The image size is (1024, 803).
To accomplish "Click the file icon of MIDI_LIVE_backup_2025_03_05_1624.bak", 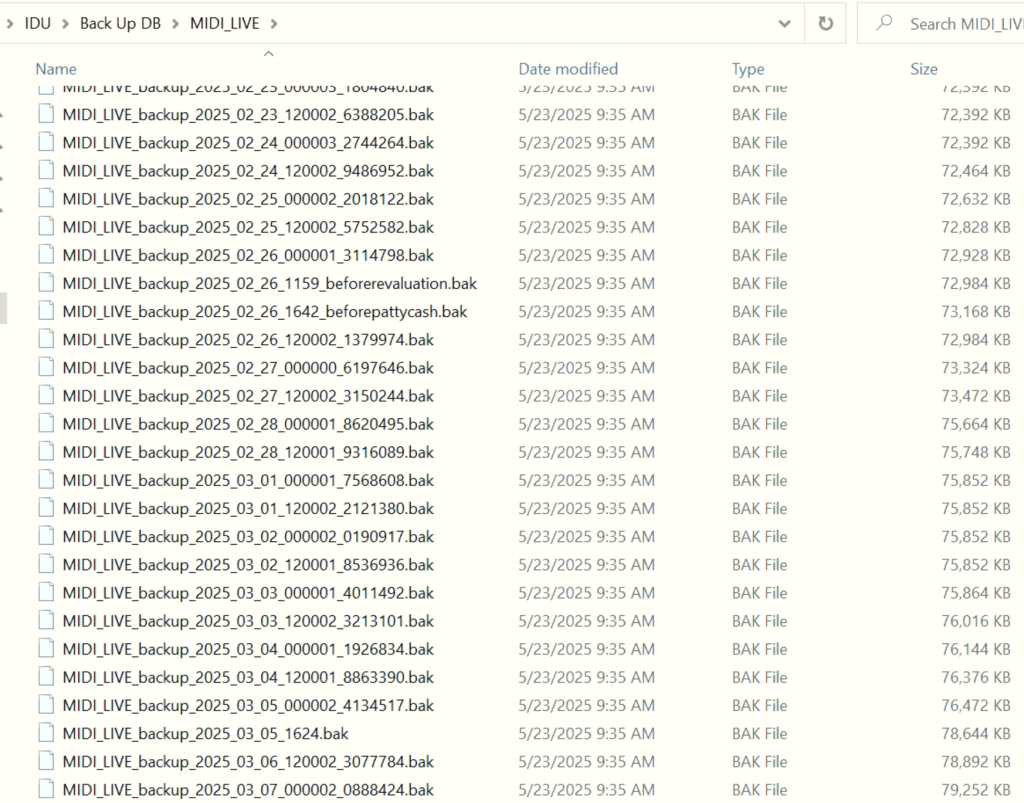I will pyautogui.click(x=46, y=732).
